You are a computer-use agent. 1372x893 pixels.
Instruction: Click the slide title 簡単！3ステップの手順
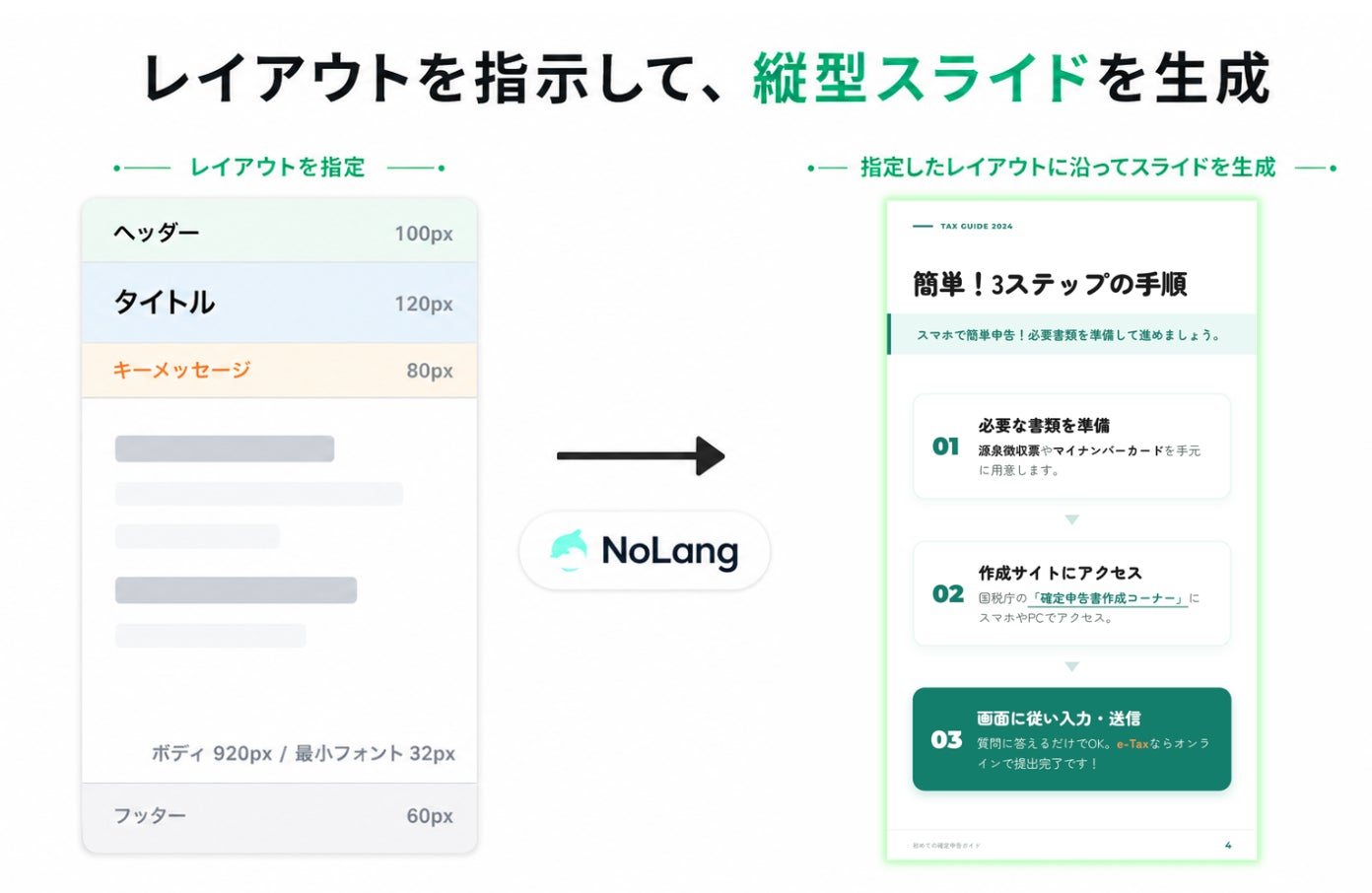tap(1050, 284)
